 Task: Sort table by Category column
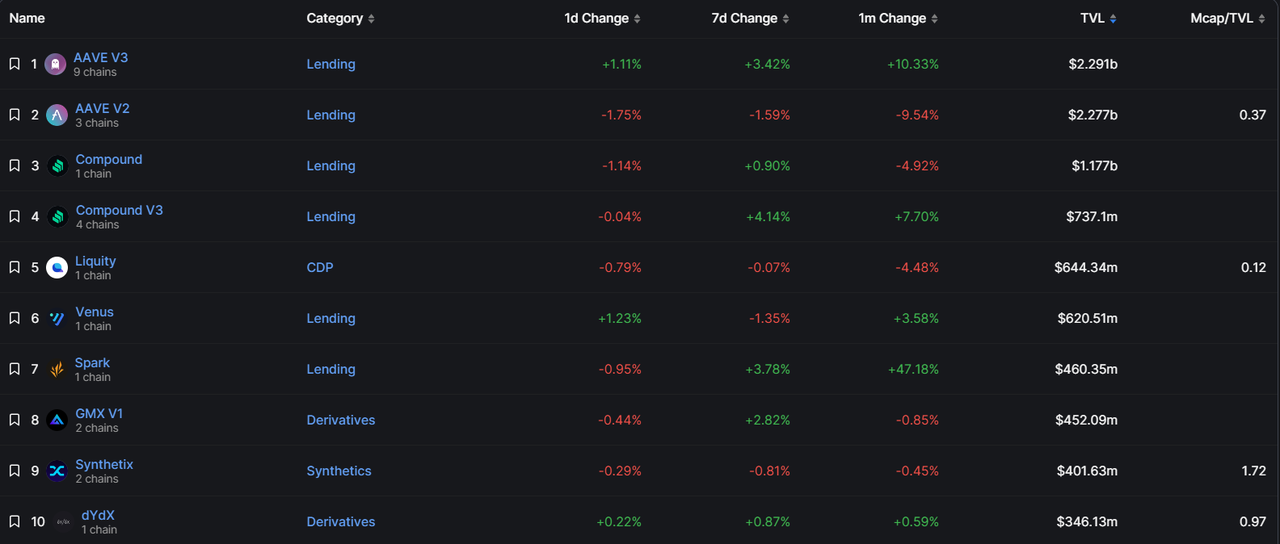click(x=340, y=18)
